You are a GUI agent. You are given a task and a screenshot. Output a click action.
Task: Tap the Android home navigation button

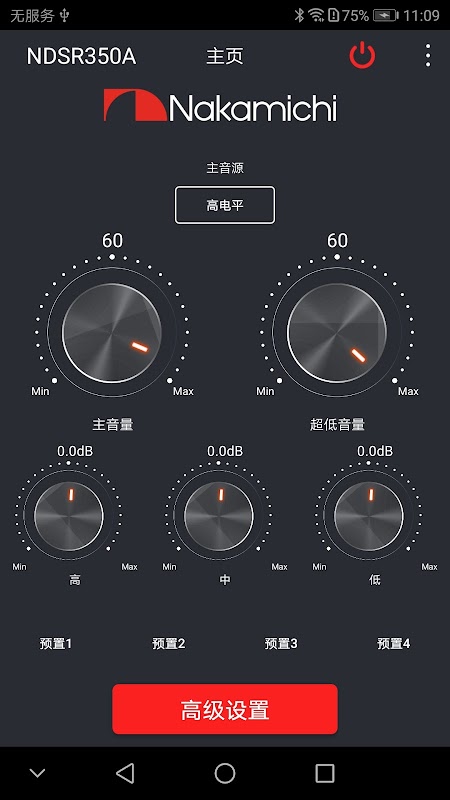point(225,773)
